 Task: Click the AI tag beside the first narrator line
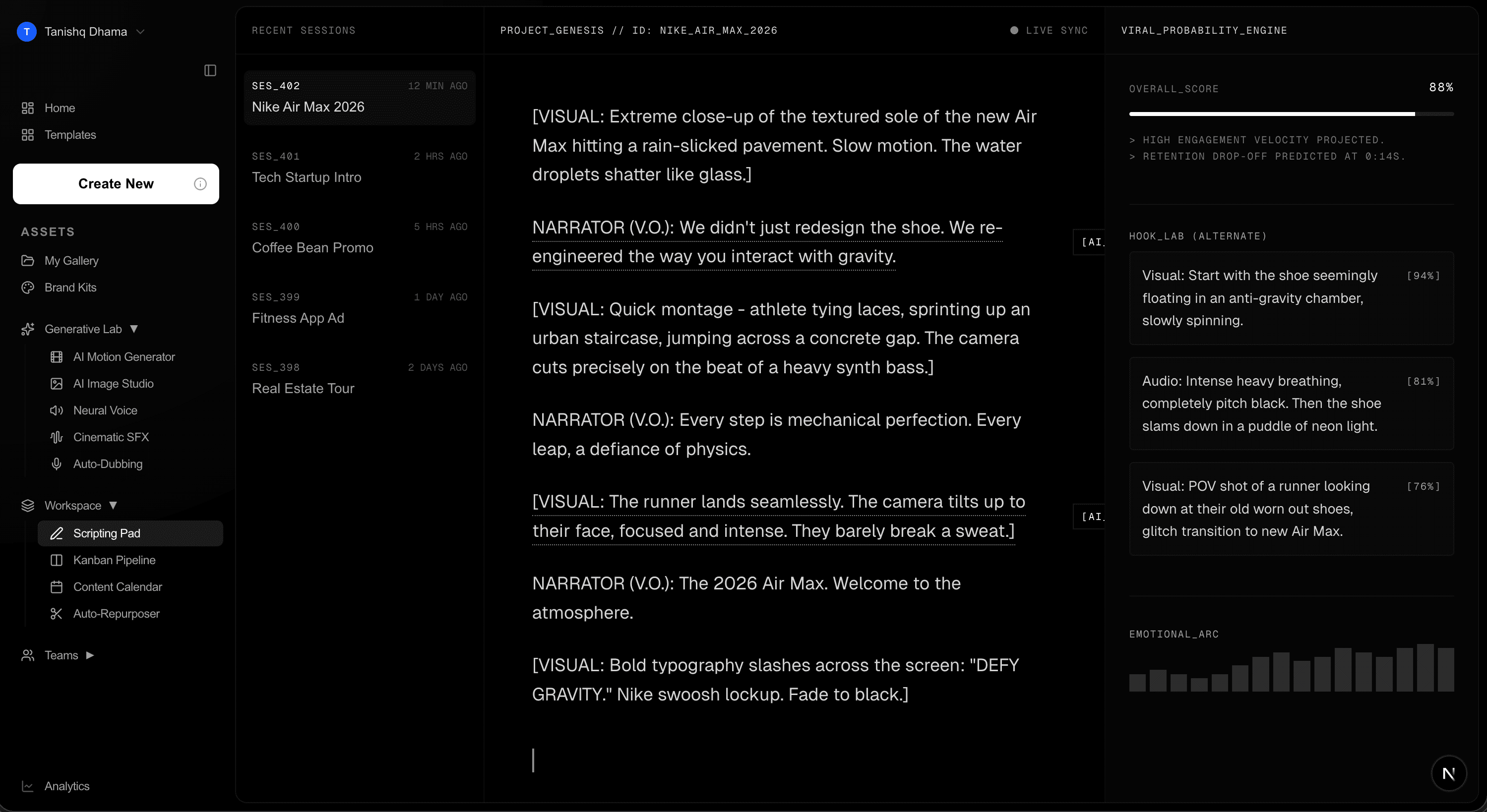[1089, 242]
